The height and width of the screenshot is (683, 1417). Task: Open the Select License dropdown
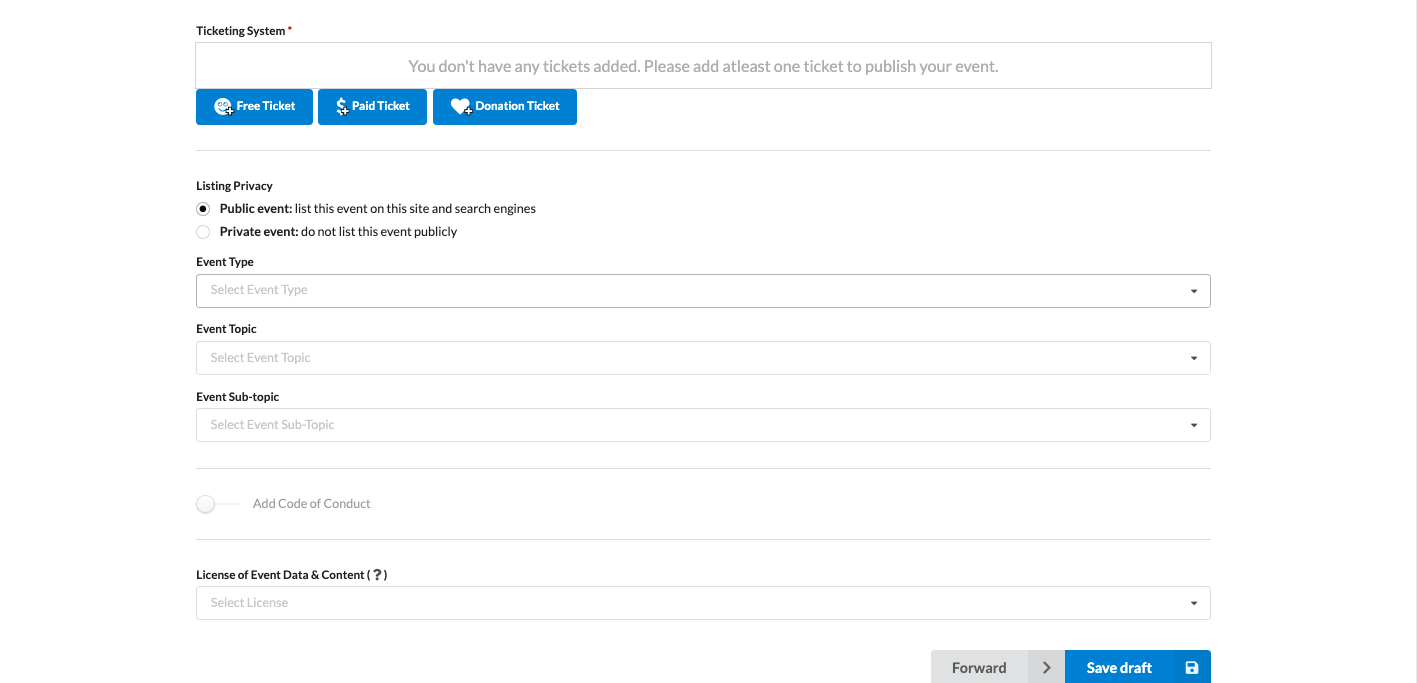(703, 603)
